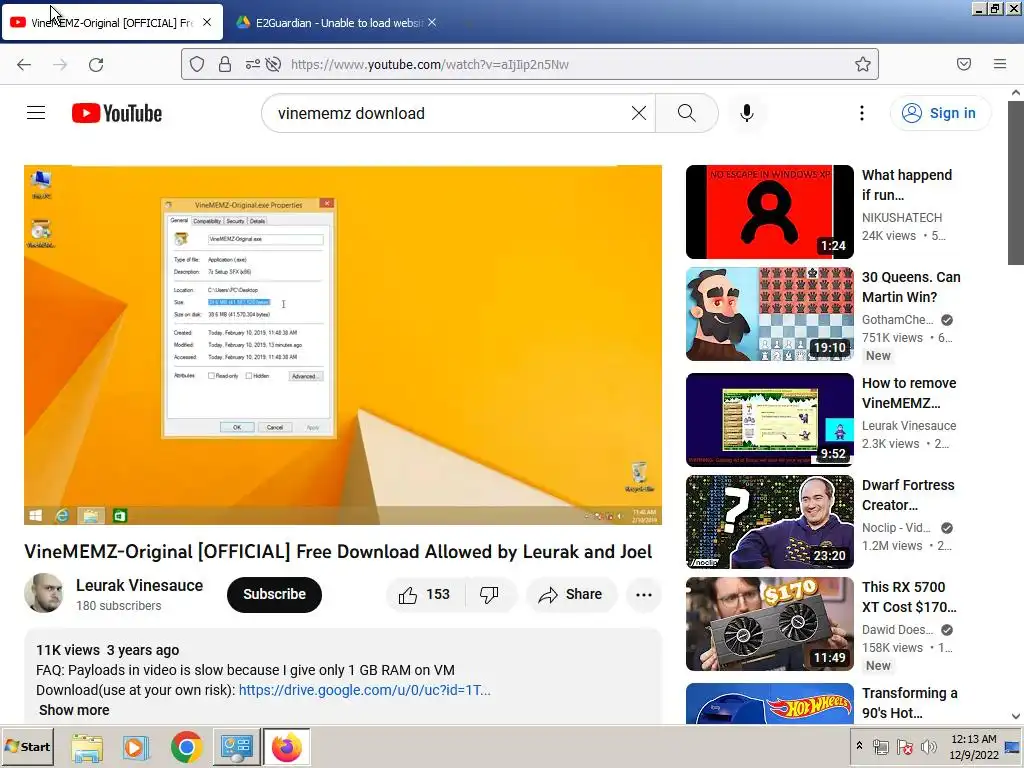Click the NIKUSHATECH channel name
1024x768 pixels.
point(902,217)
